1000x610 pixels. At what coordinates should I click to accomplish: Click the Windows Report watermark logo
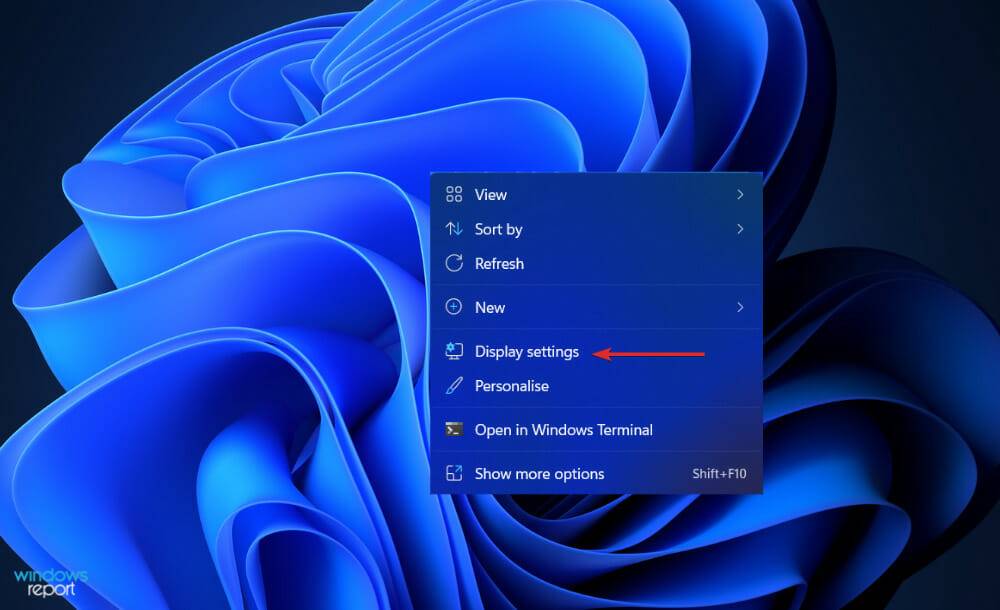pyautogui.click(x=49, y=578)
